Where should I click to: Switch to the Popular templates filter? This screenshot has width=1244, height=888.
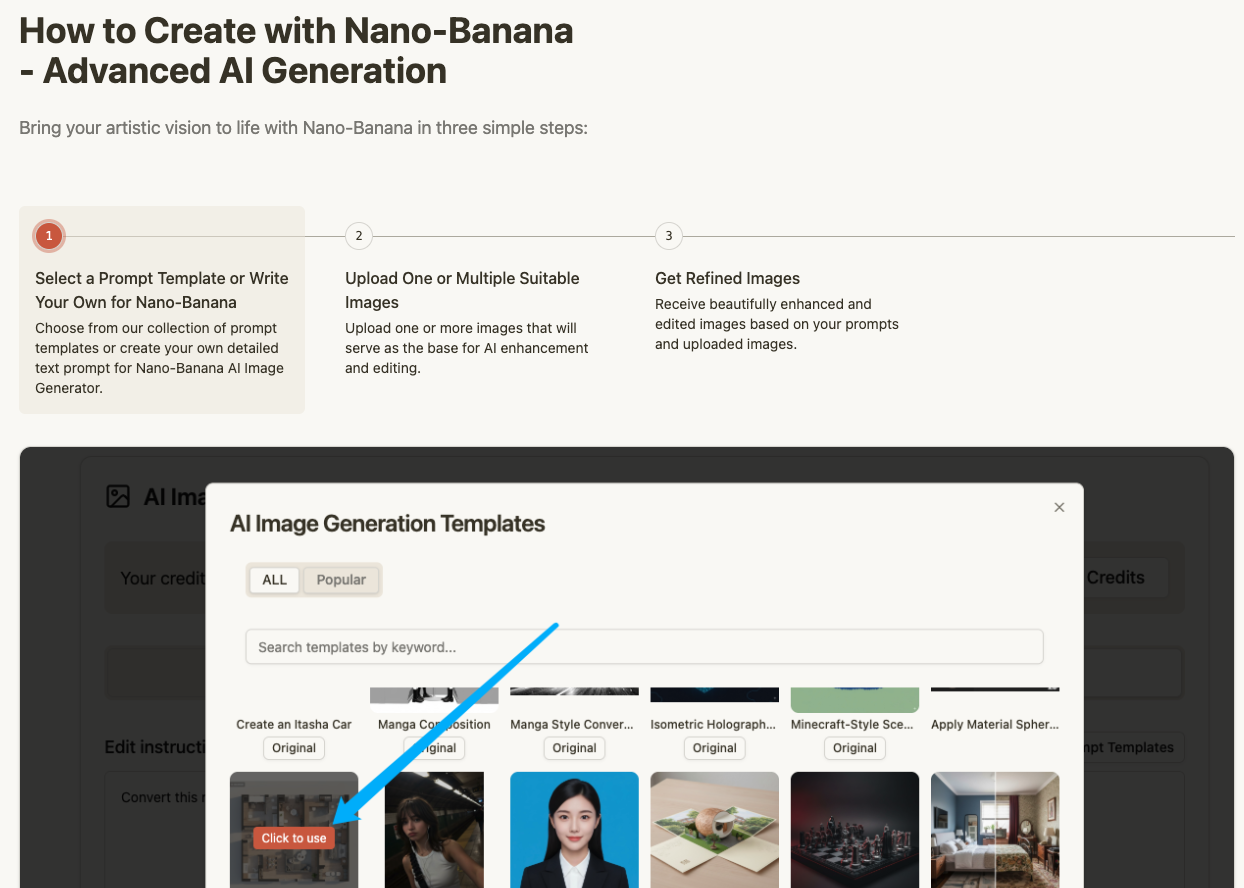tap(341, 579)
